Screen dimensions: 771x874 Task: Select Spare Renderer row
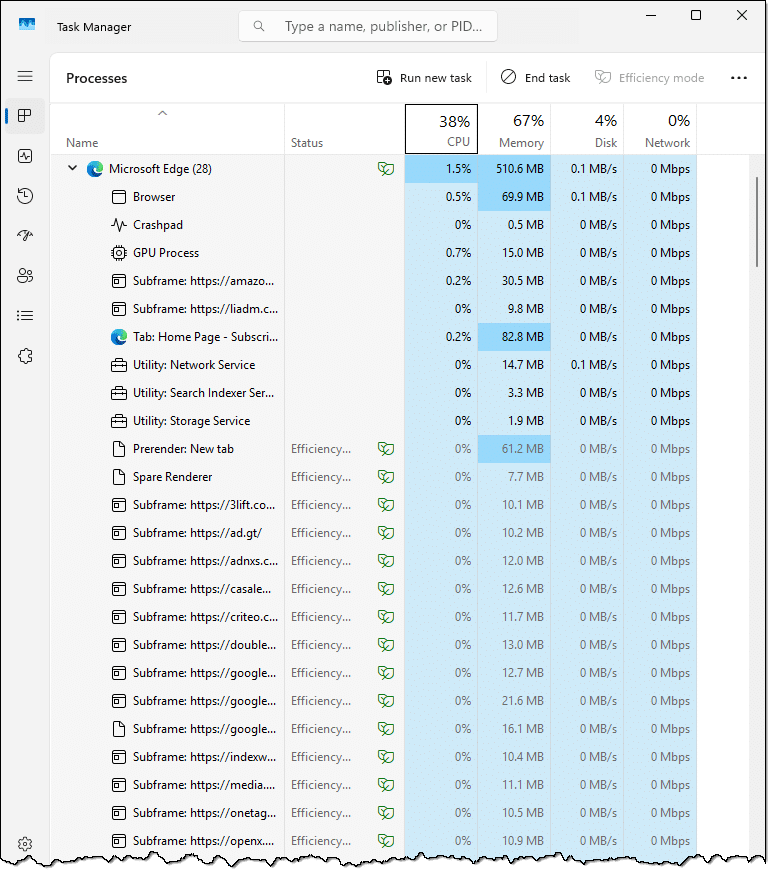click(x=374, y=477)
